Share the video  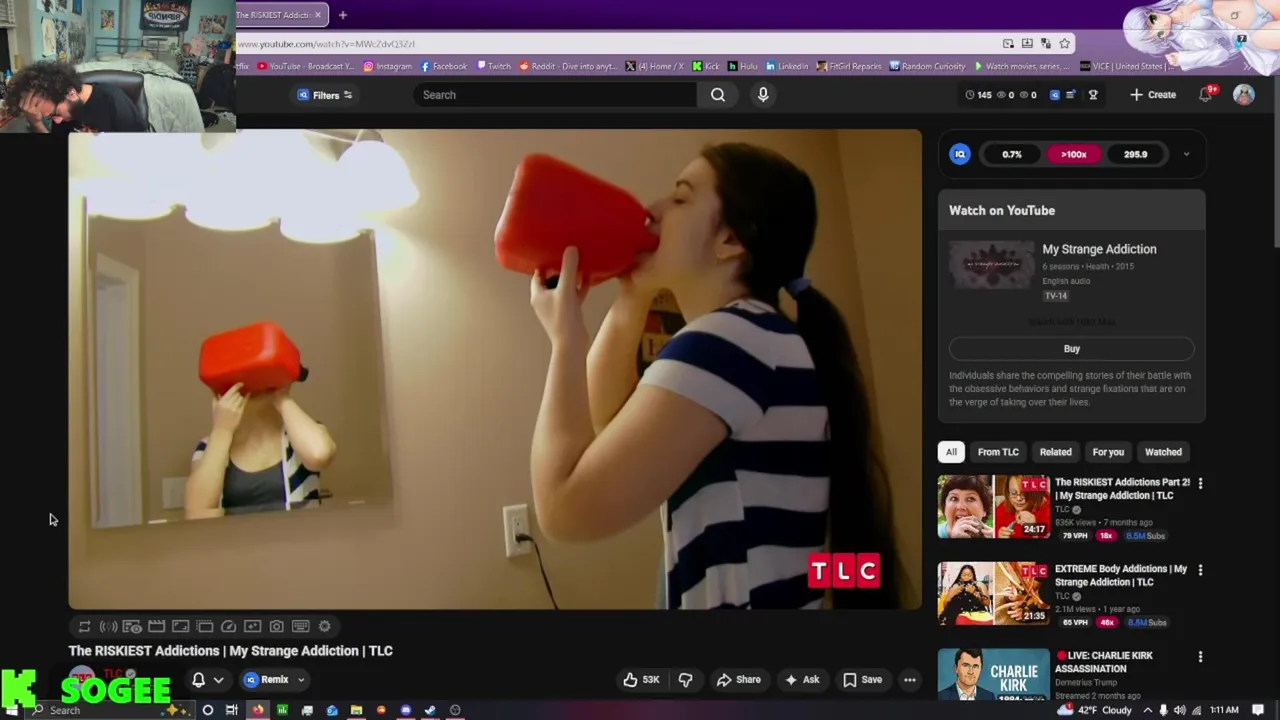(x=738, y=680)
